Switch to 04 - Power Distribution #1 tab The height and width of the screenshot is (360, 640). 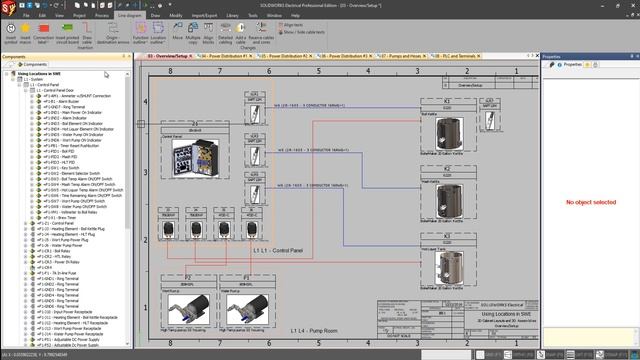point(225,56)
